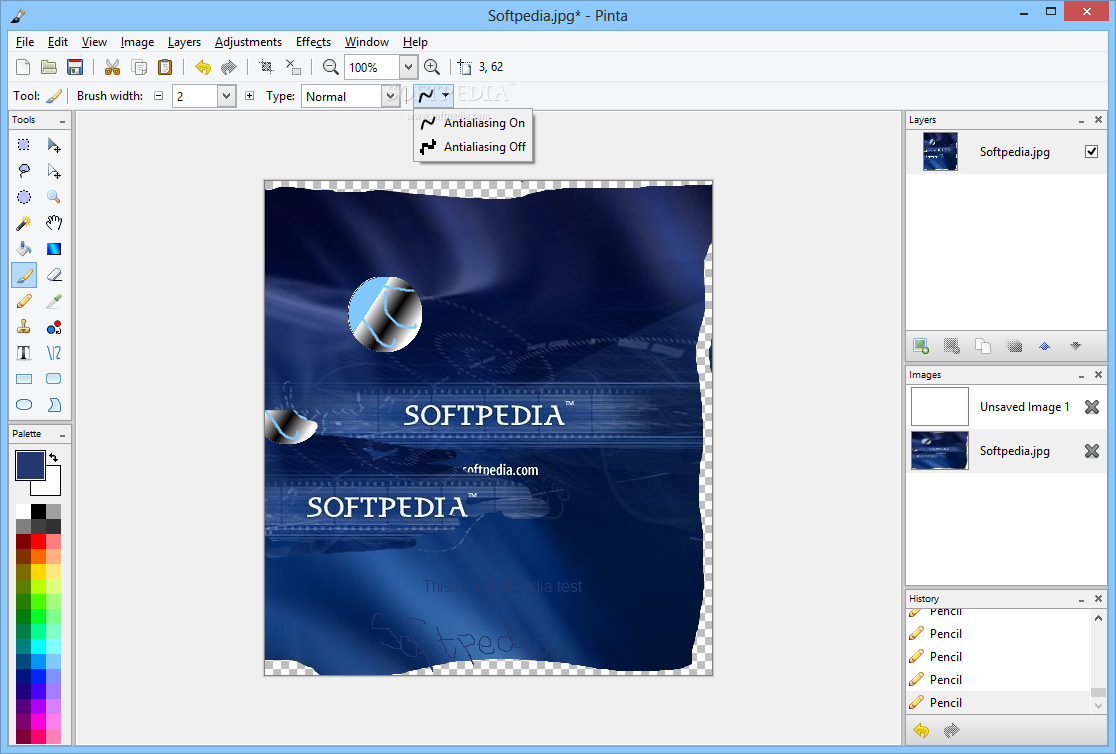Select the Move Selection tool

tap(53, 171)
